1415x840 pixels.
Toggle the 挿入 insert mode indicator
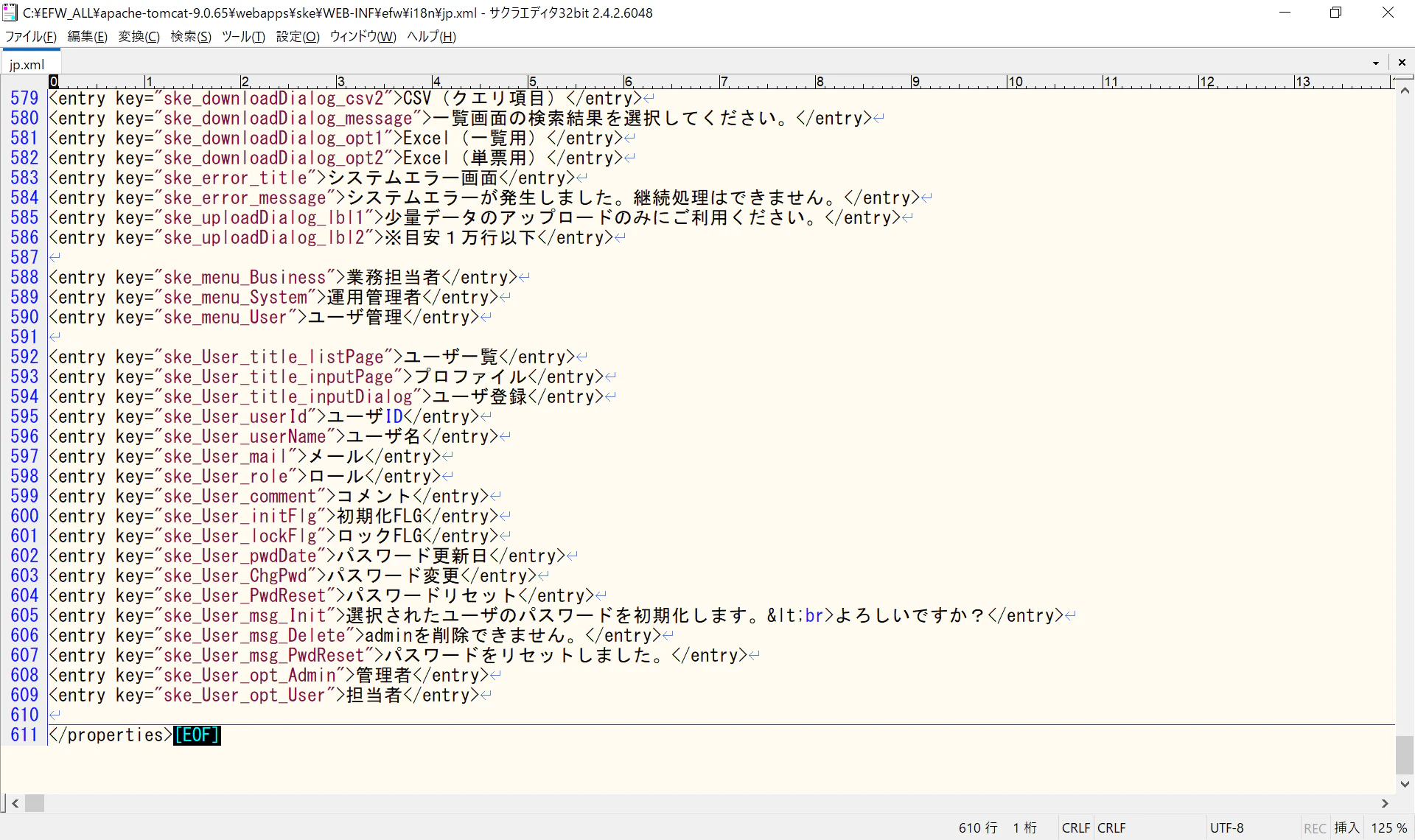click(x=1346, y=828)
